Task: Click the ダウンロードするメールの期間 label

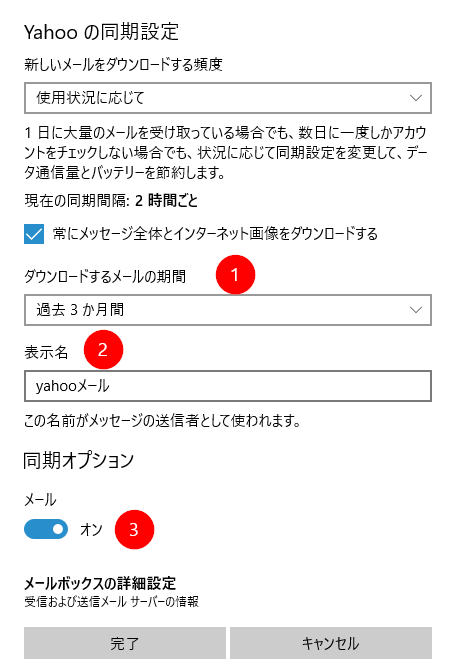Action: [105, 276]
